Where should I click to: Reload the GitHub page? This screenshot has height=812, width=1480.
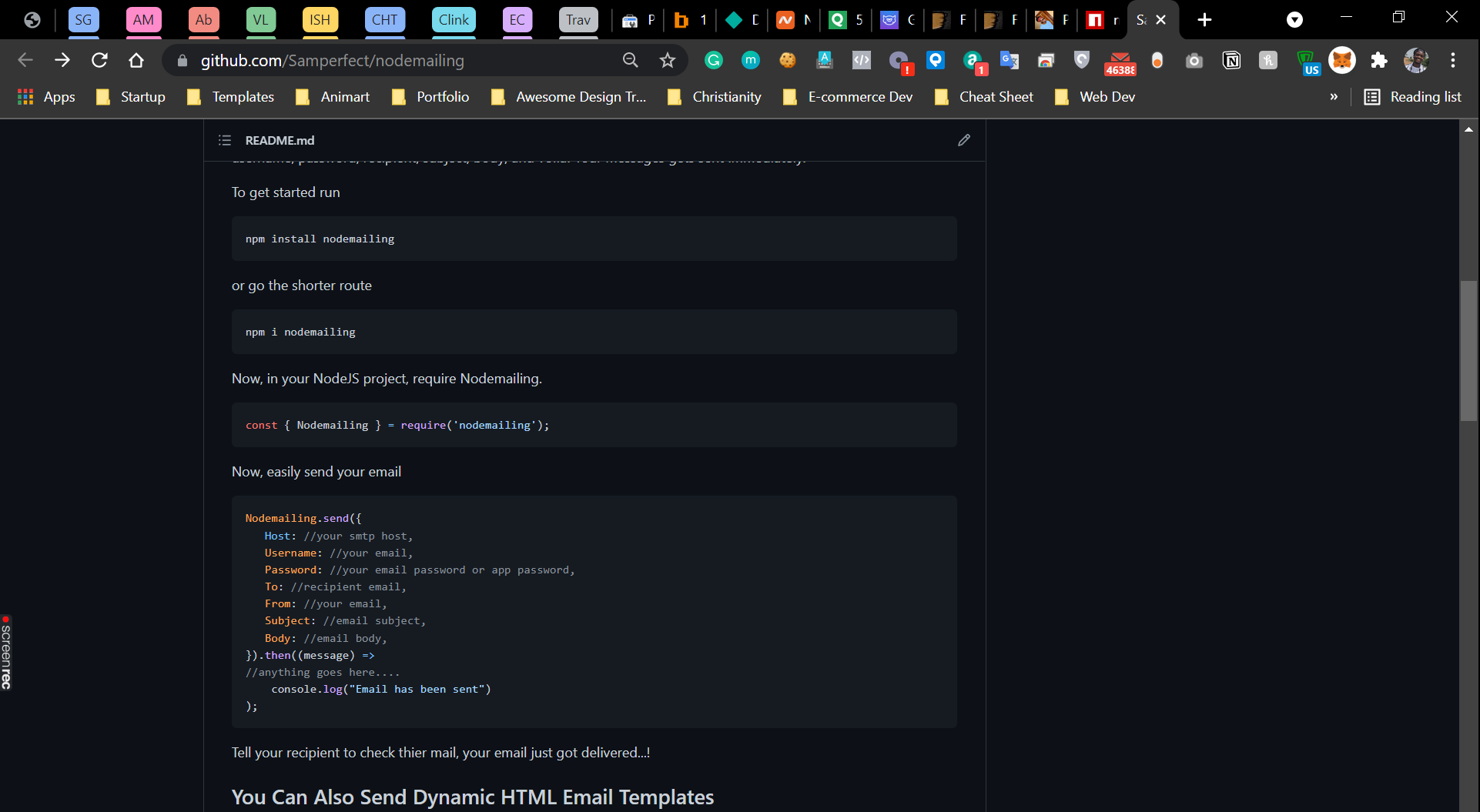click(x=99, y=60)
